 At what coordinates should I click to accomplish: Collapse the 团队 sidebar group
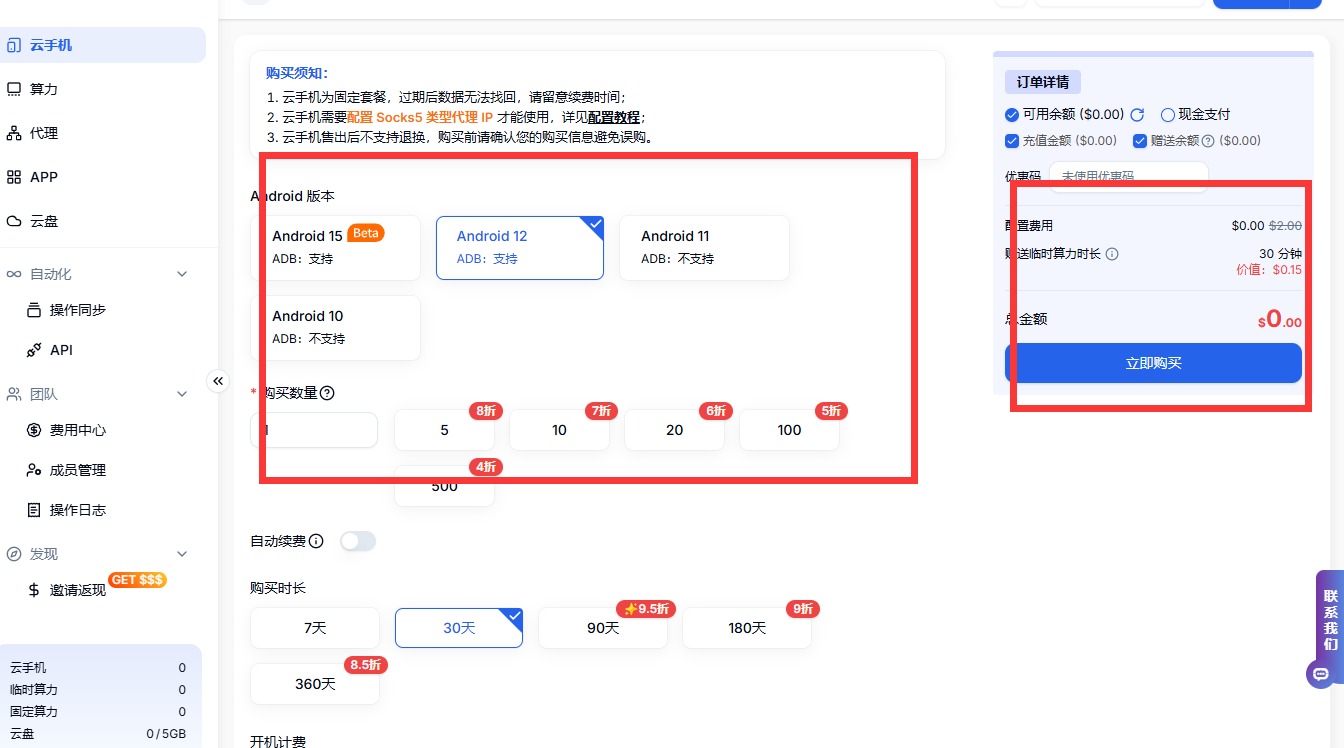point(182,394)
